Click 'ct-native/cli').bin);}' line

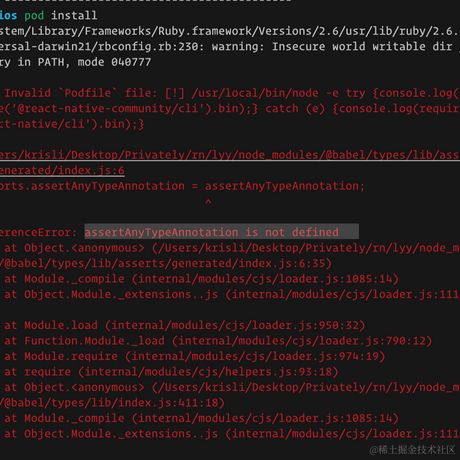[x=72, y=124]
